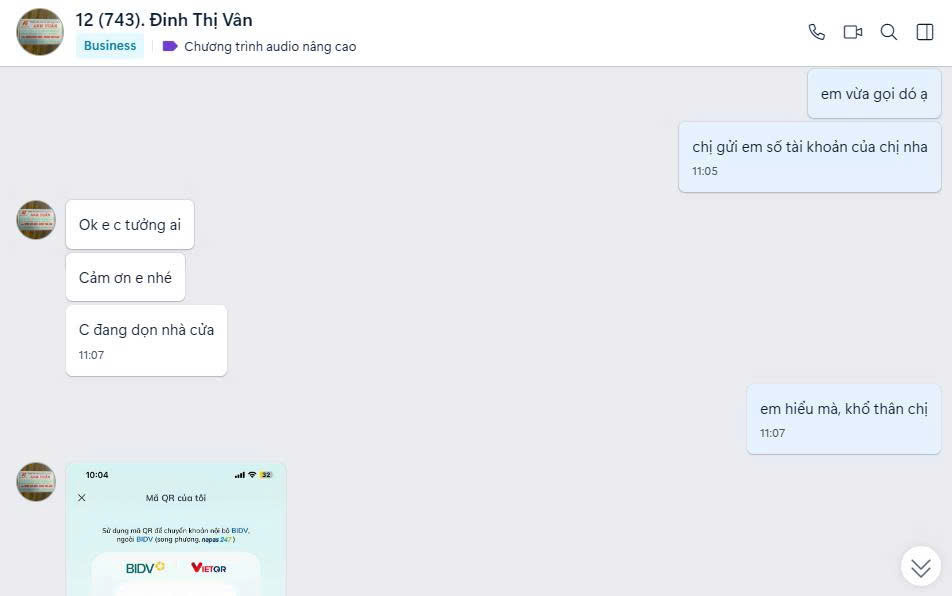
Task: Click the sent message 'em vừa gọi đó ạ'
Action: [874, 93]
